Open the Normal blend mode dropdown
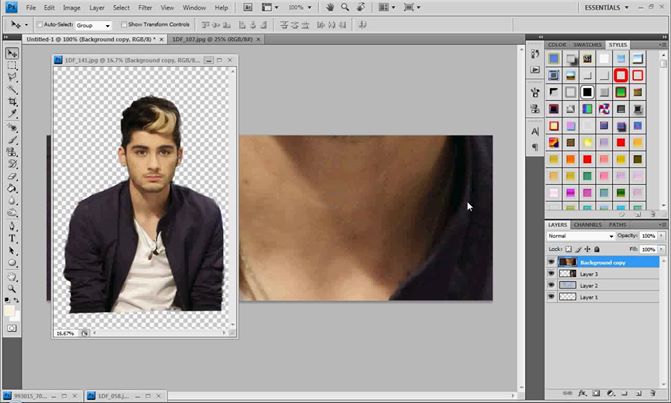The height and width of the screenshot is (403, 671). (581, 236)
